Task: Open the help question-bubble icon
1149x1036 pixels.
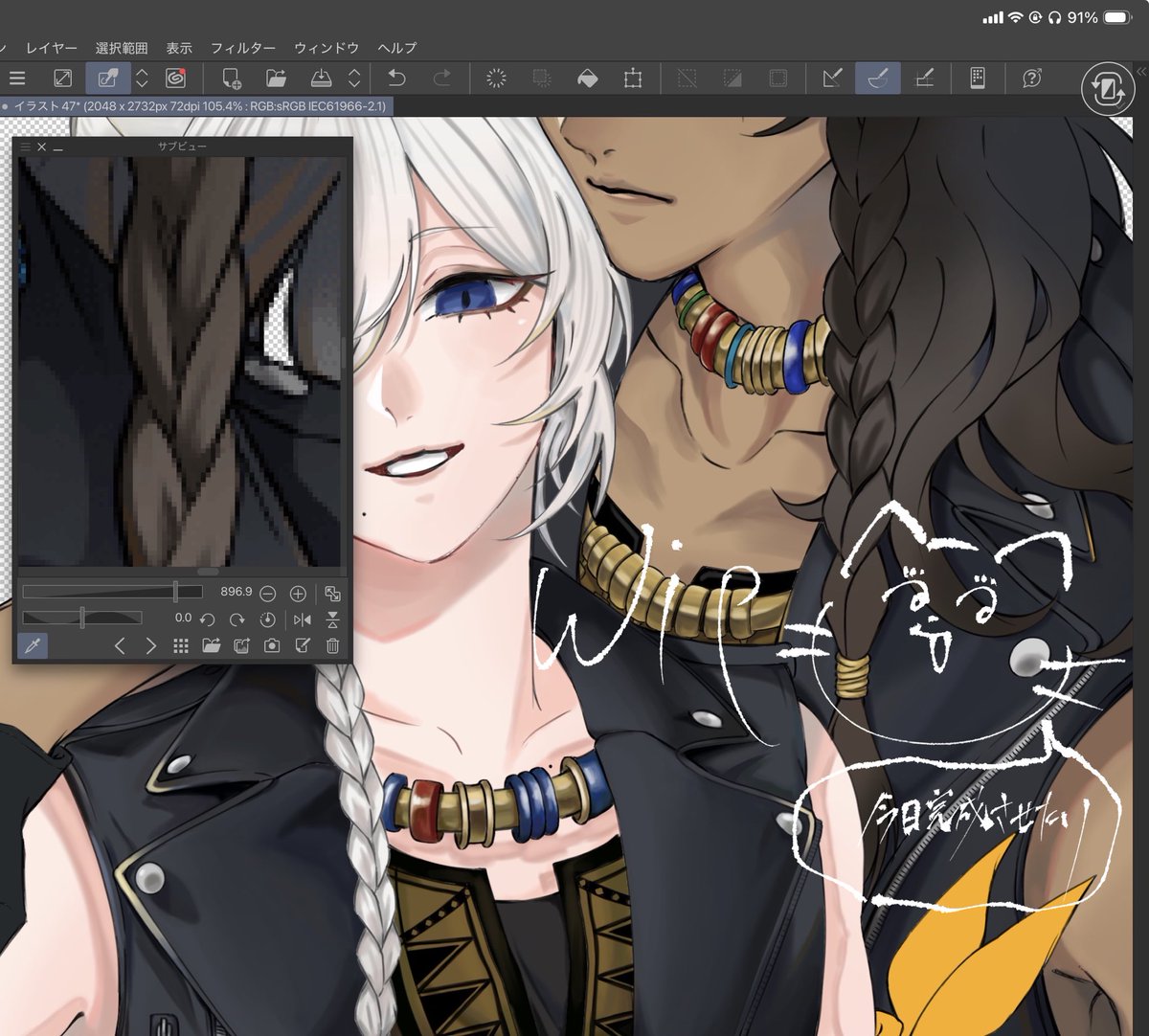Action: tap(1031, 79)
